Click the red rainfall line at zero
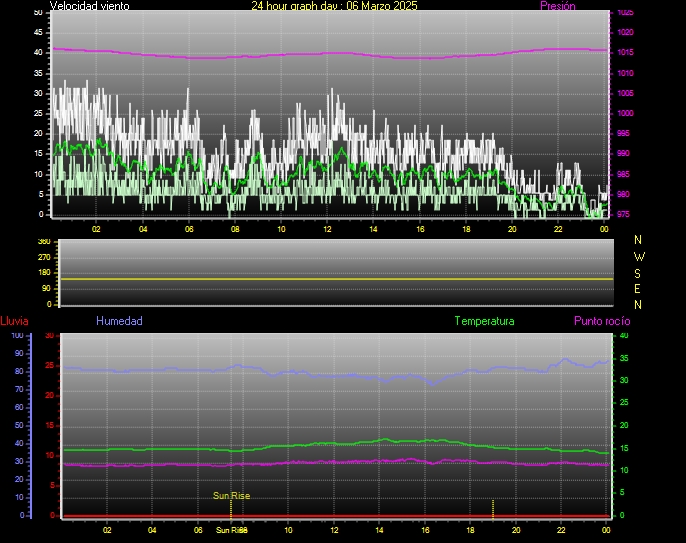The height and width of the screenshot is (543, 686). coord(336,516)
